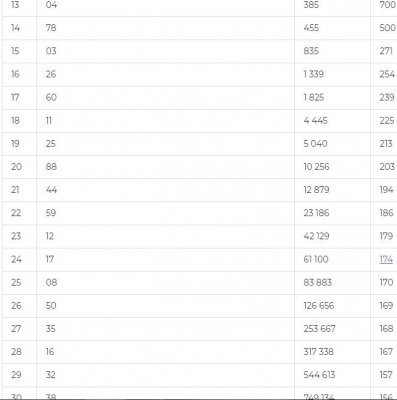Select the 23 186 value
The image size is (397, 400).
click(316, 213)
